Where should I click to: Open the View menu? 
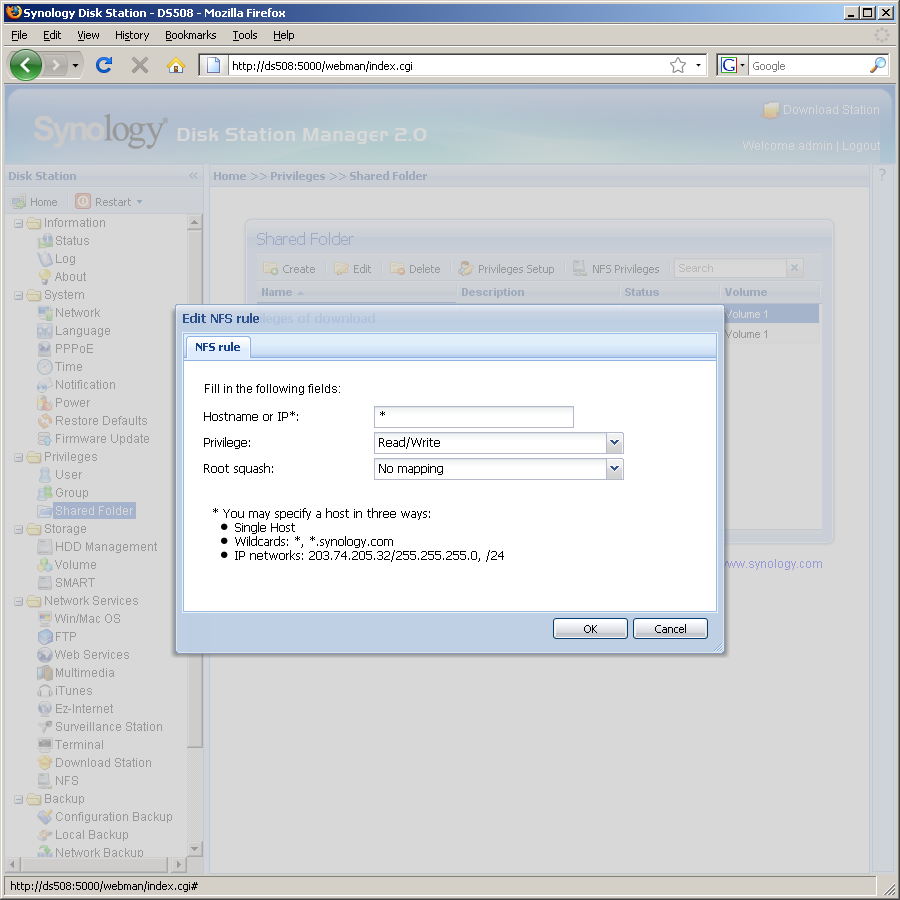(88, 35)
